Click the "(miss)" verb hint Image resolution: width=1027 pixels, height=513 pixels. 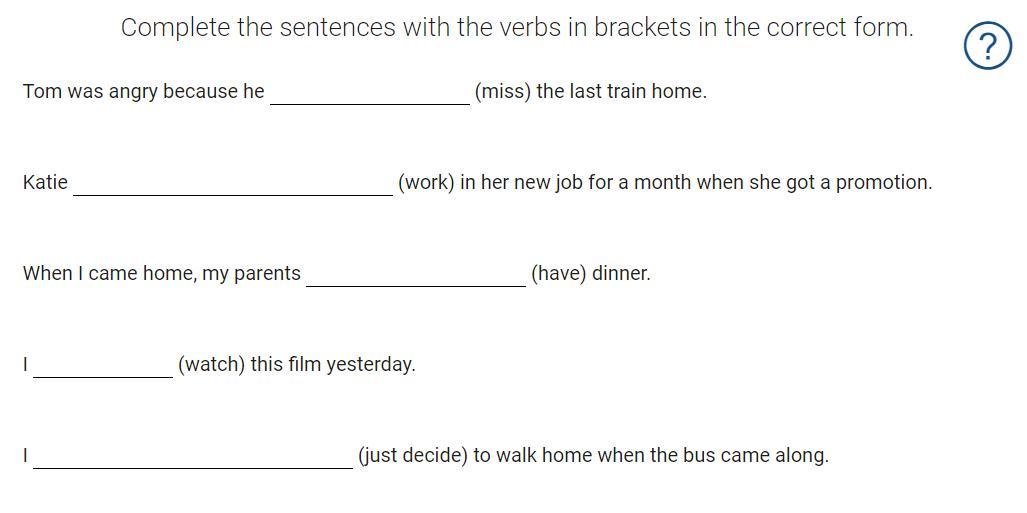tap(503, 92)
